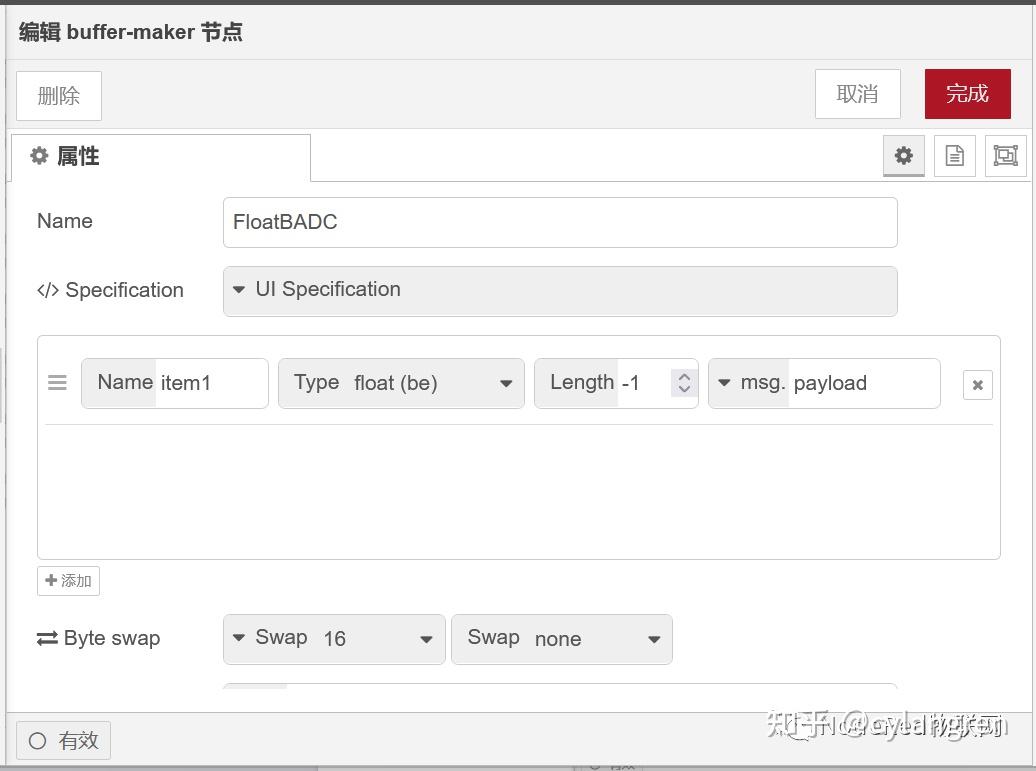This screenshot has width=1036, height=771.
Task: Open the UI Specification dropdown
Action: click(x=559, y=290)
